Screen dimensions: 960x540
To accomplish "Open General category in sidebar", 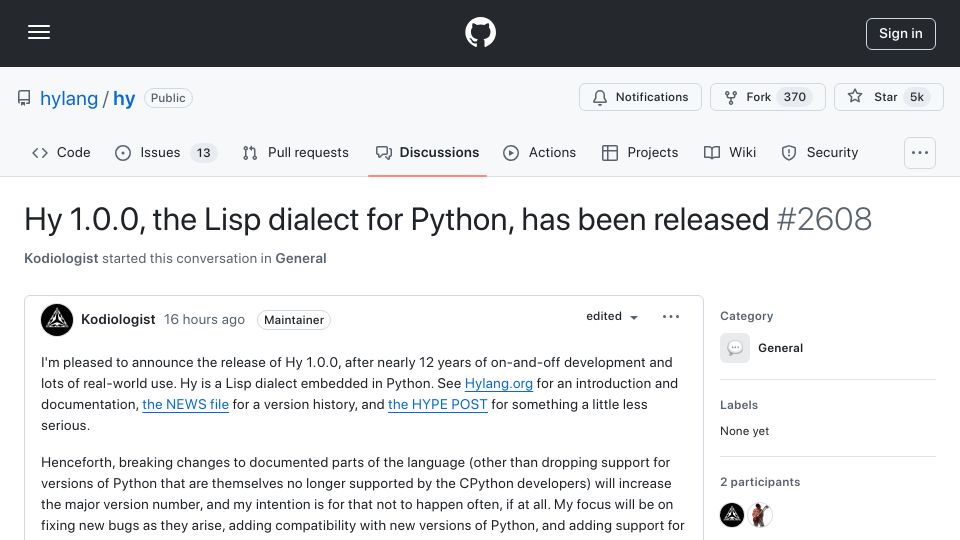I will [x=780, y=348].
